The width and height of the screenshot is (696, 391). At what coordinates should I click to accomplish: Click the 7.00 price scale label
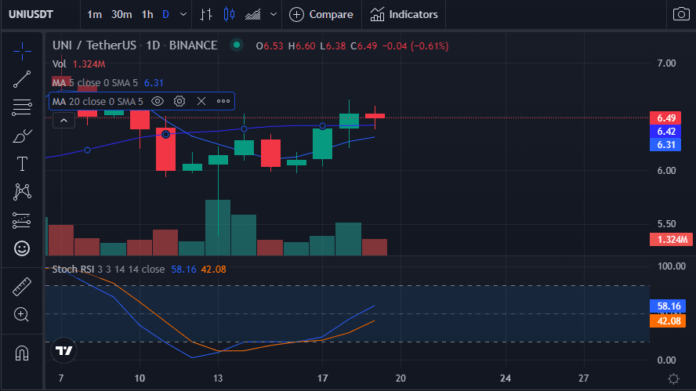(x=666, y=63)
